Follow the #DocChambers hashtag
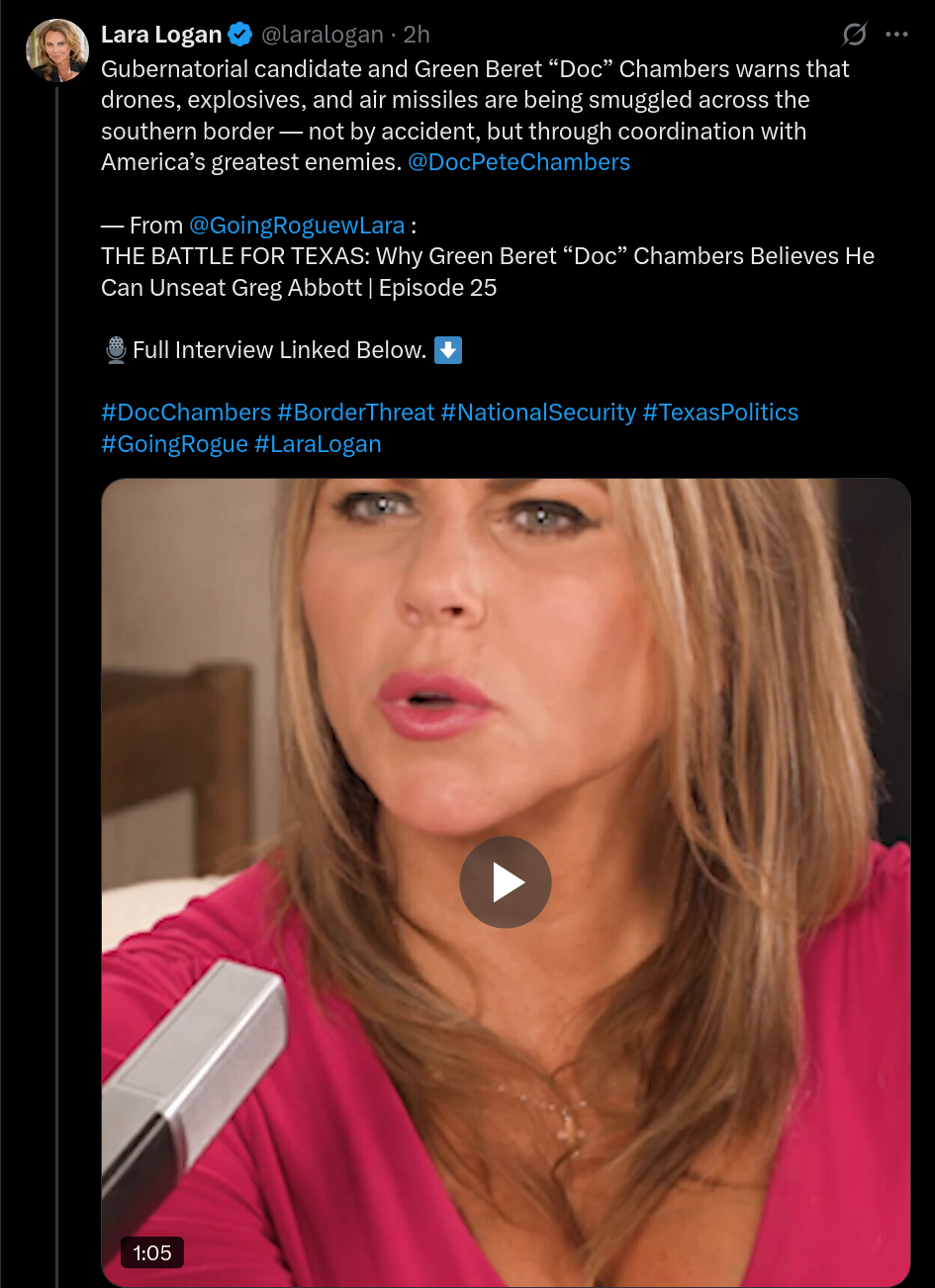The width and height of the screenshot is (935, 1288). click(x=186, y=413)
